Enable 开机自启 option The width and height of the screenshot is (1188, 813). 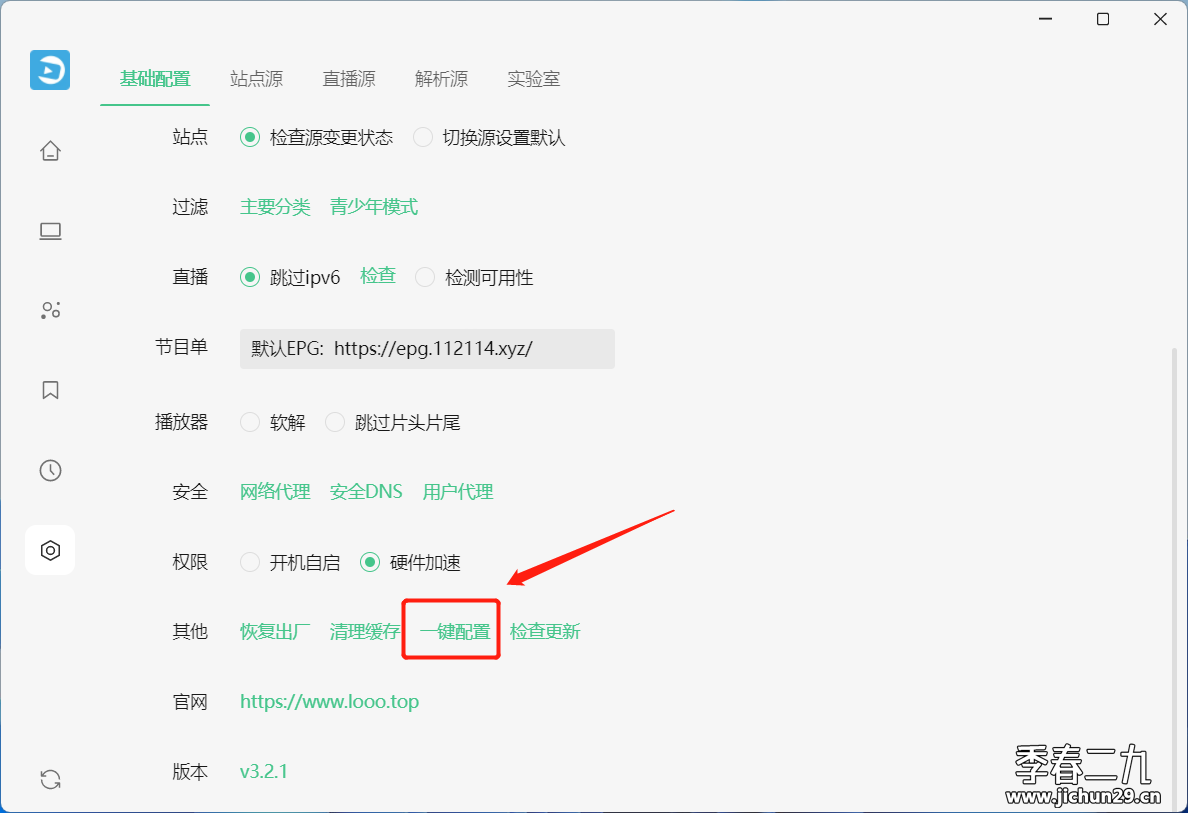click(290, 562)
